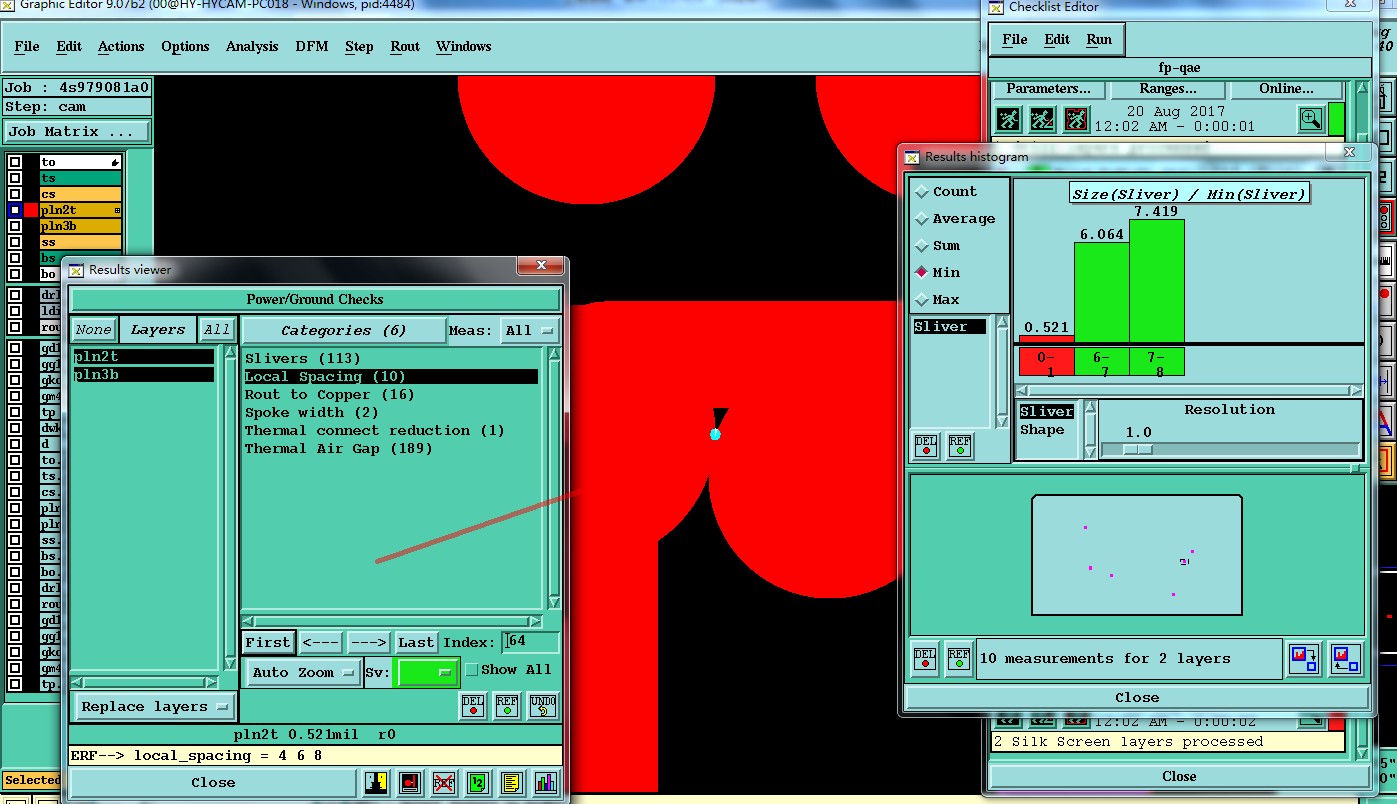The width and height of the screenshot is (1397, 804).
Task: Click the first running man icon in Checklist Editor
Action: [x=1009, y=120]
